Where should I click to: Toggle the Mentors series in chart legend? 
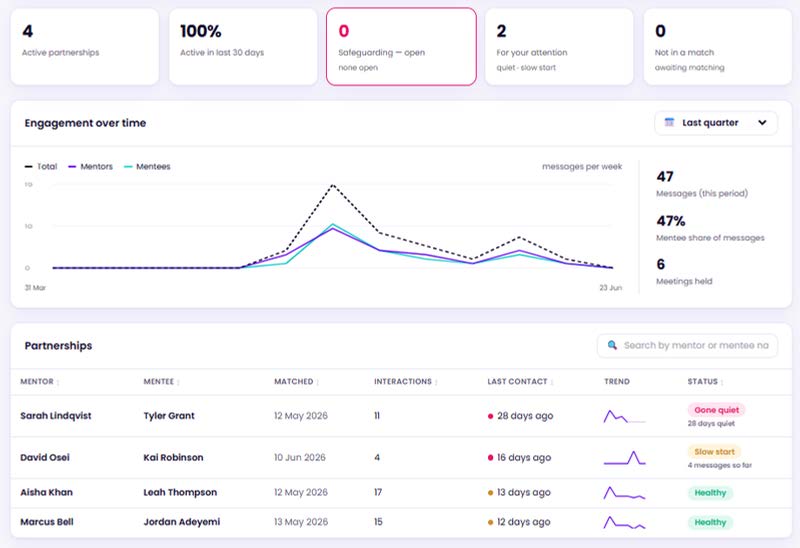(90, 166)
